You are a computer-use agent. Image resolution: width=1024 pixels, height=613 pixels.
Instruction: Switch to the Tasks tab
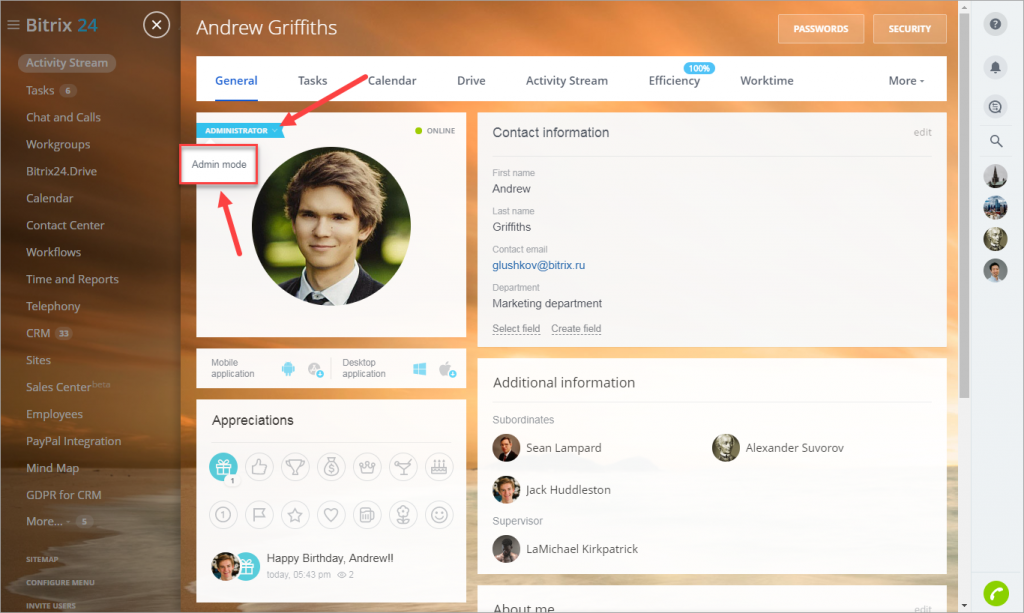(312, 81)
